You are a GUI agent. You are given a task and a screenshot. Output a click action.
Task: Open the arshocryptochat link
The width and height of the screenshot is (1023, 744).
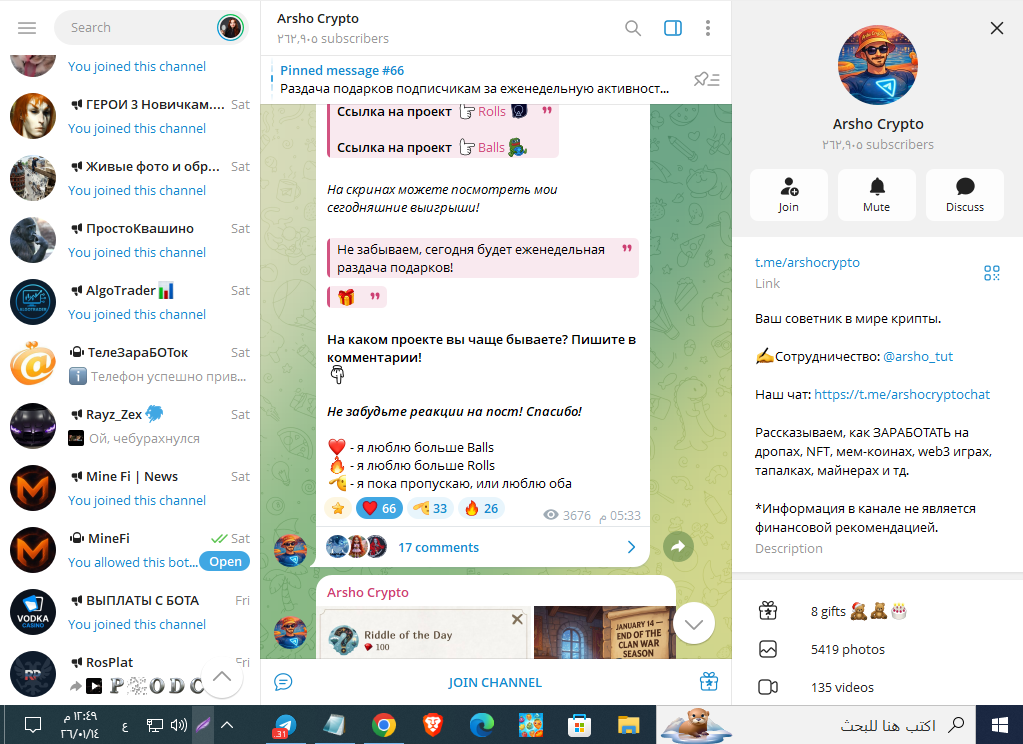[902, 394]
